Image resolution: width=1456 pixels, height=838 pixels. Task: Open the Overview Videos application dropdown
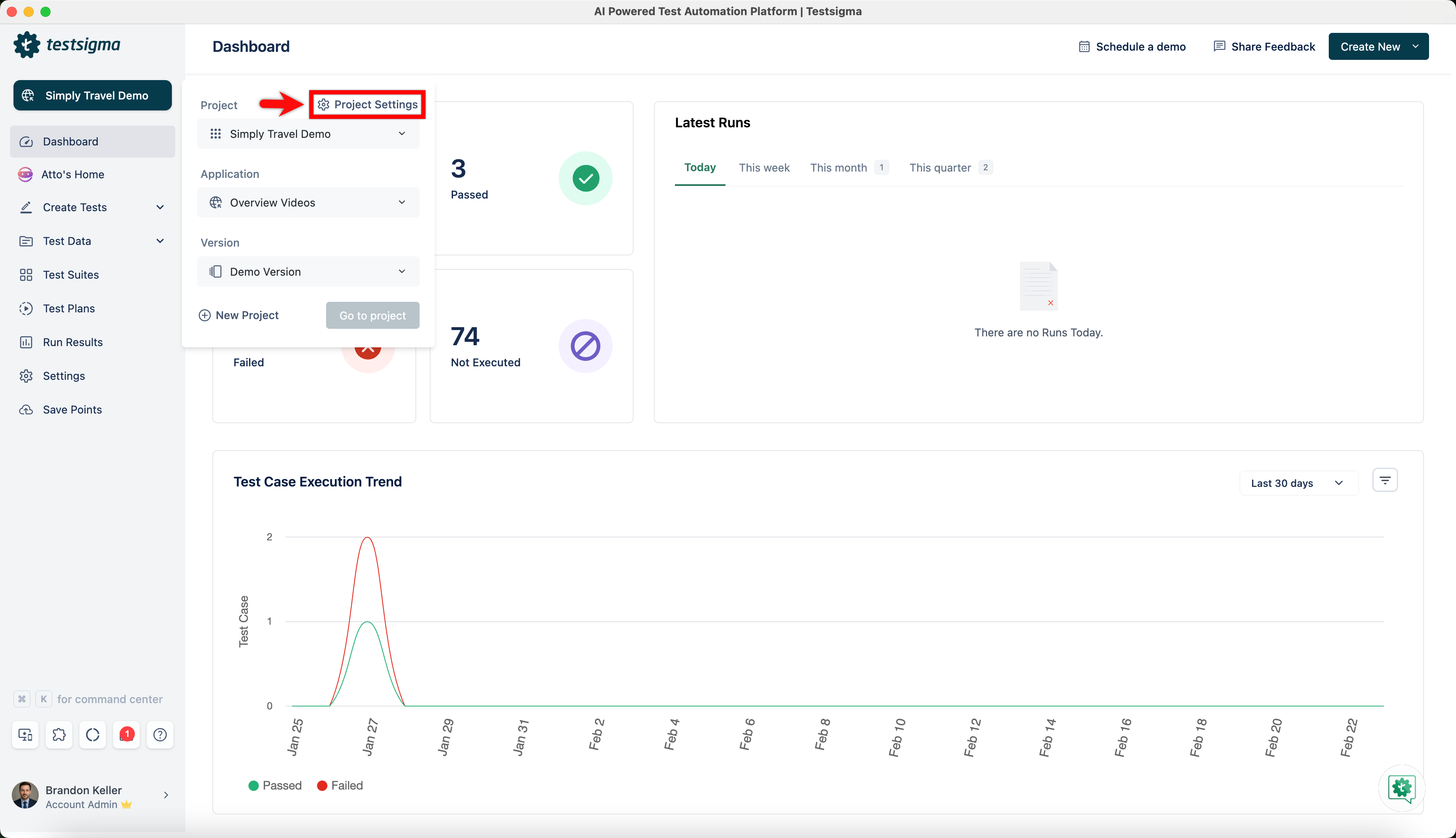tap(308, 203)
